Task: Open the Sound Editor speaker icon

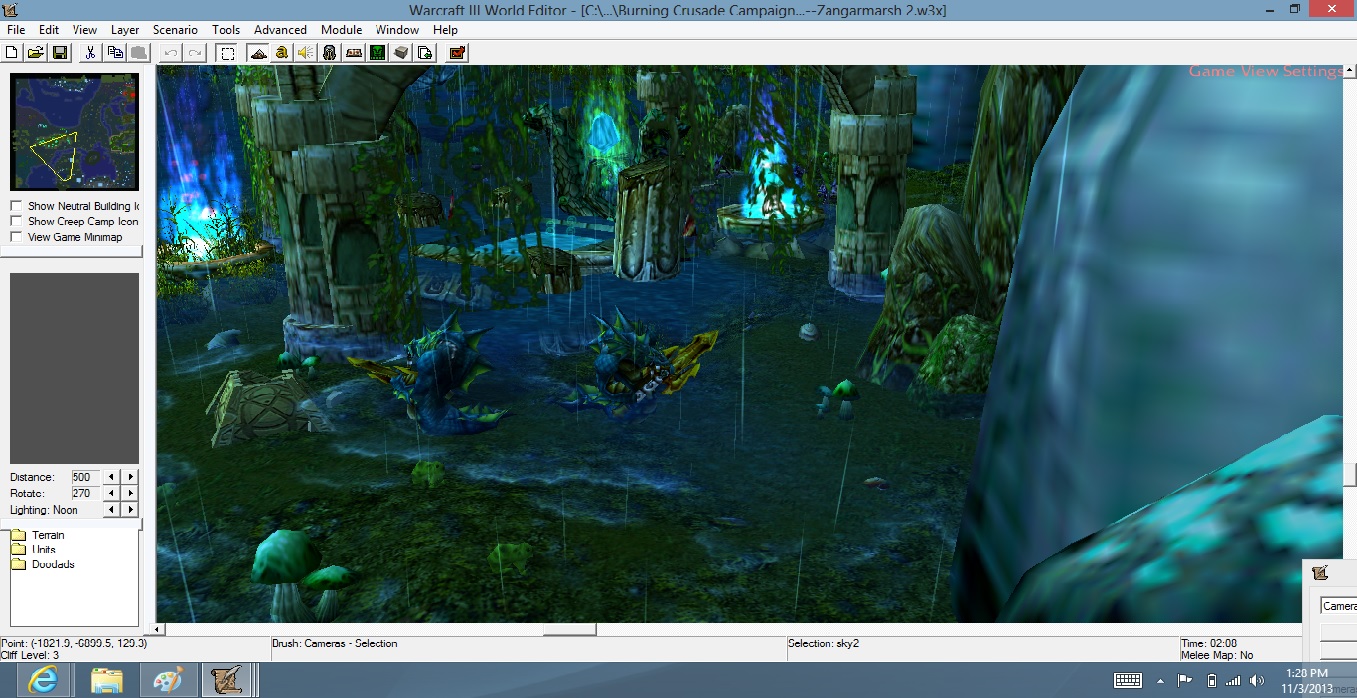Action: point(306,52)
